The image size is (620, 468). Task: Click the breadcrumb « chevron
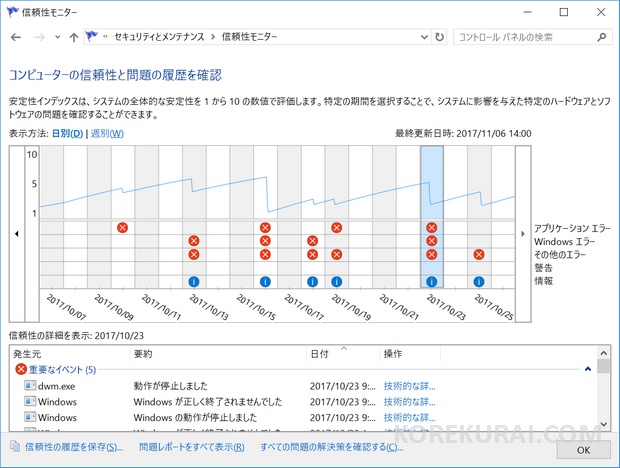point(106,37)
